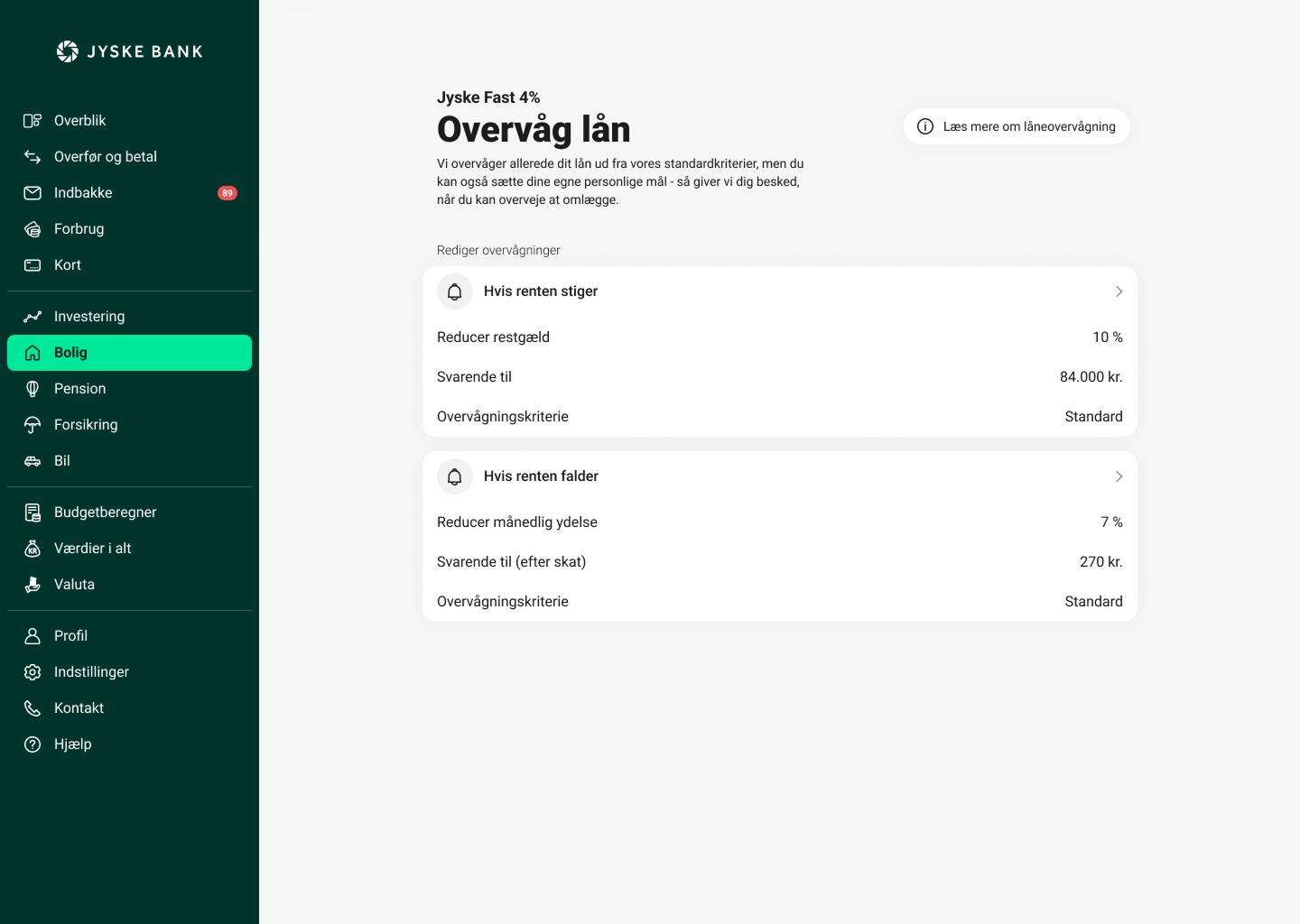
Task: Expand the Hvis renten falder chevron
Action: (1119, 476)
